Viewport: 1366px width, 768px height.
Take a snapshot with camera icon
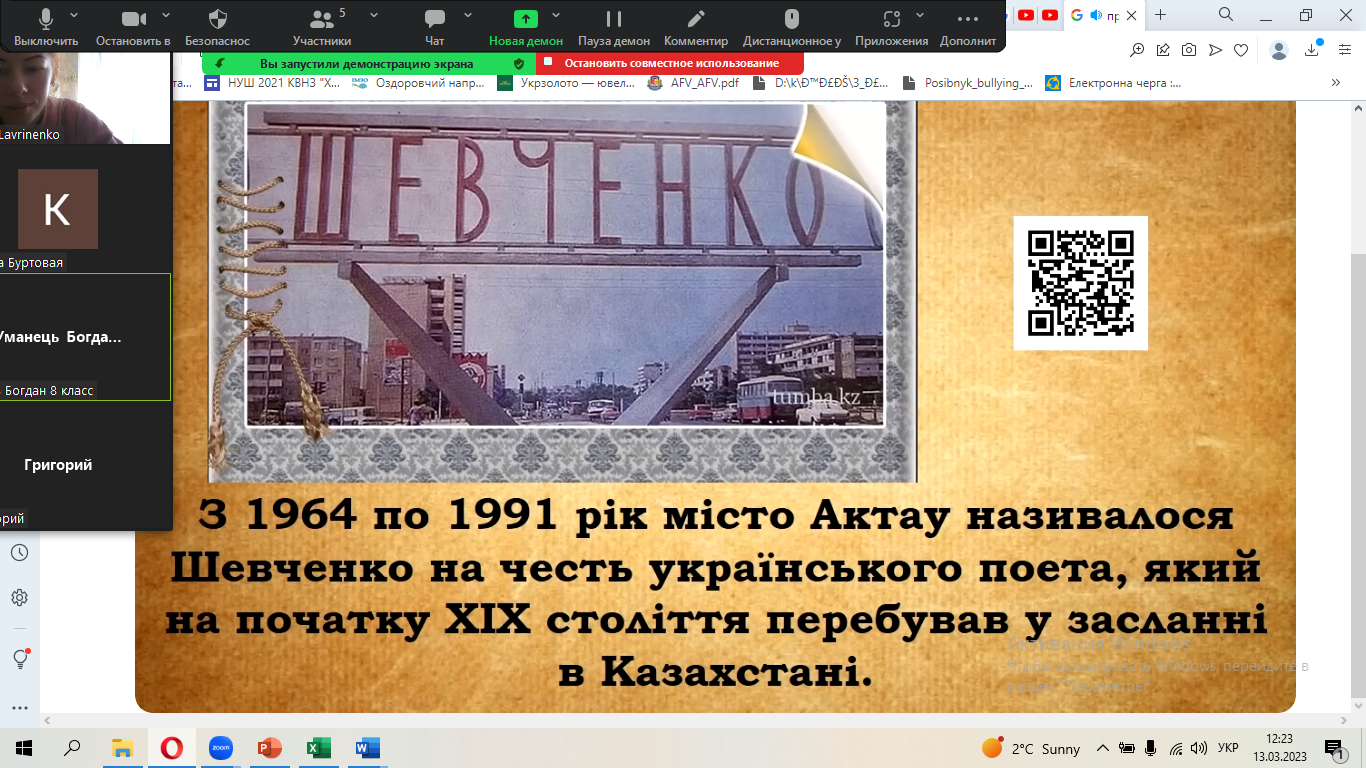click(1189, 50)
